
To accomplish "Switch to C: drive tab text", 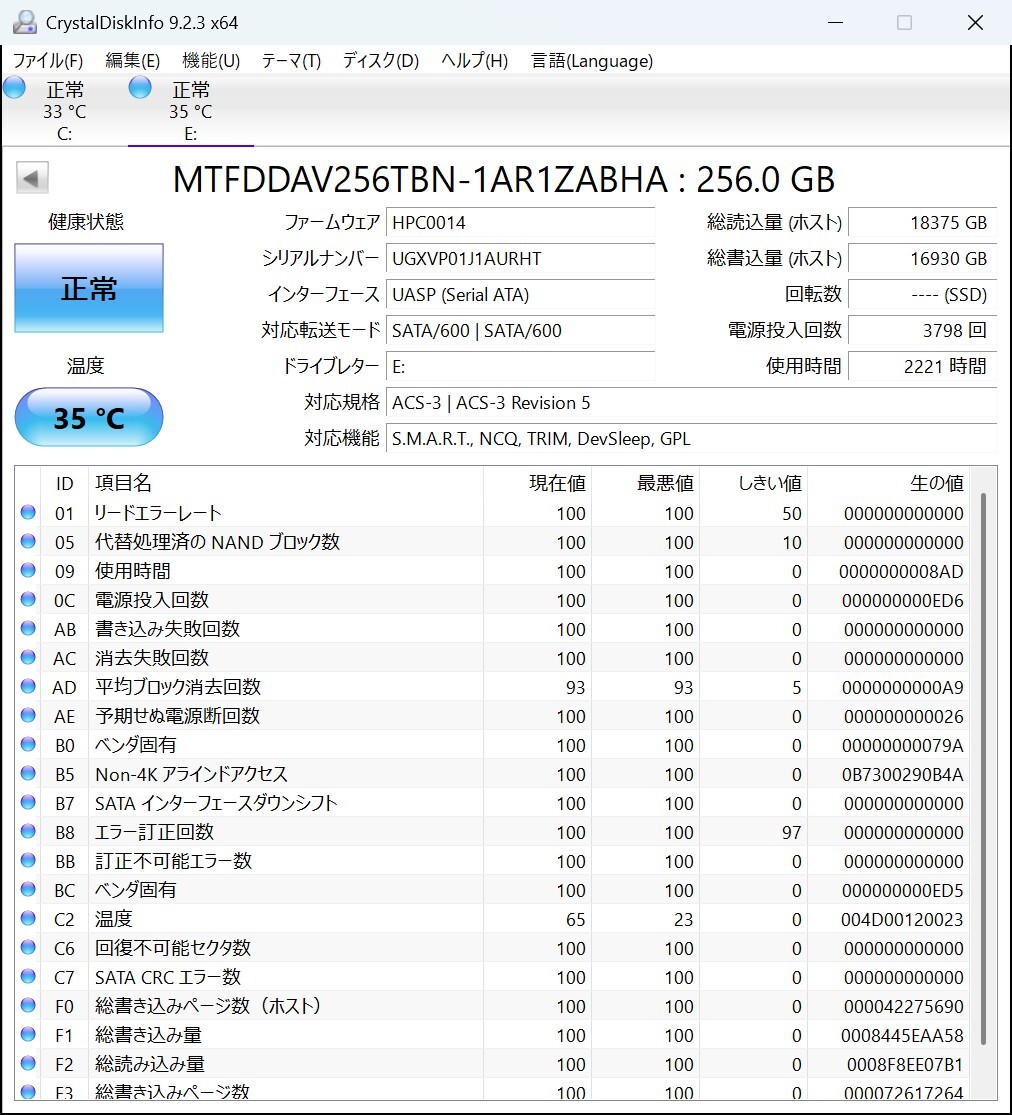I will 65,111.
